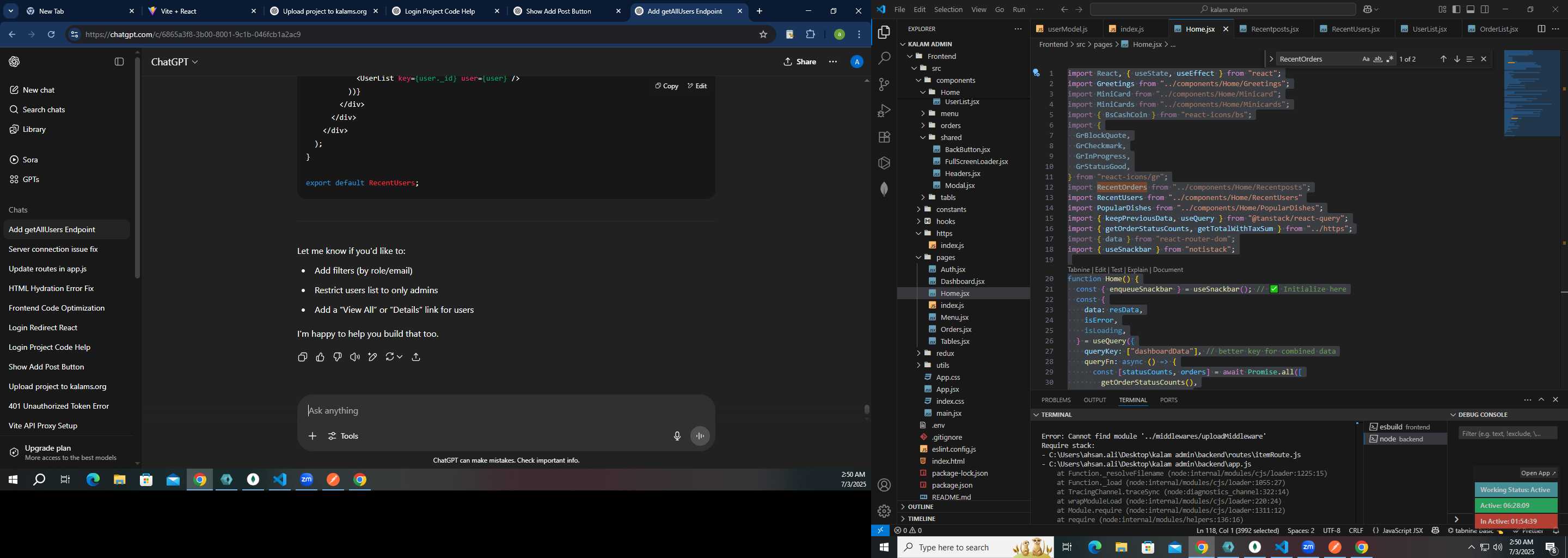Open ChatGPT model selector dropdown
Image resolution: width=1568 pixels, height=558 pixels.
(175, 62)
